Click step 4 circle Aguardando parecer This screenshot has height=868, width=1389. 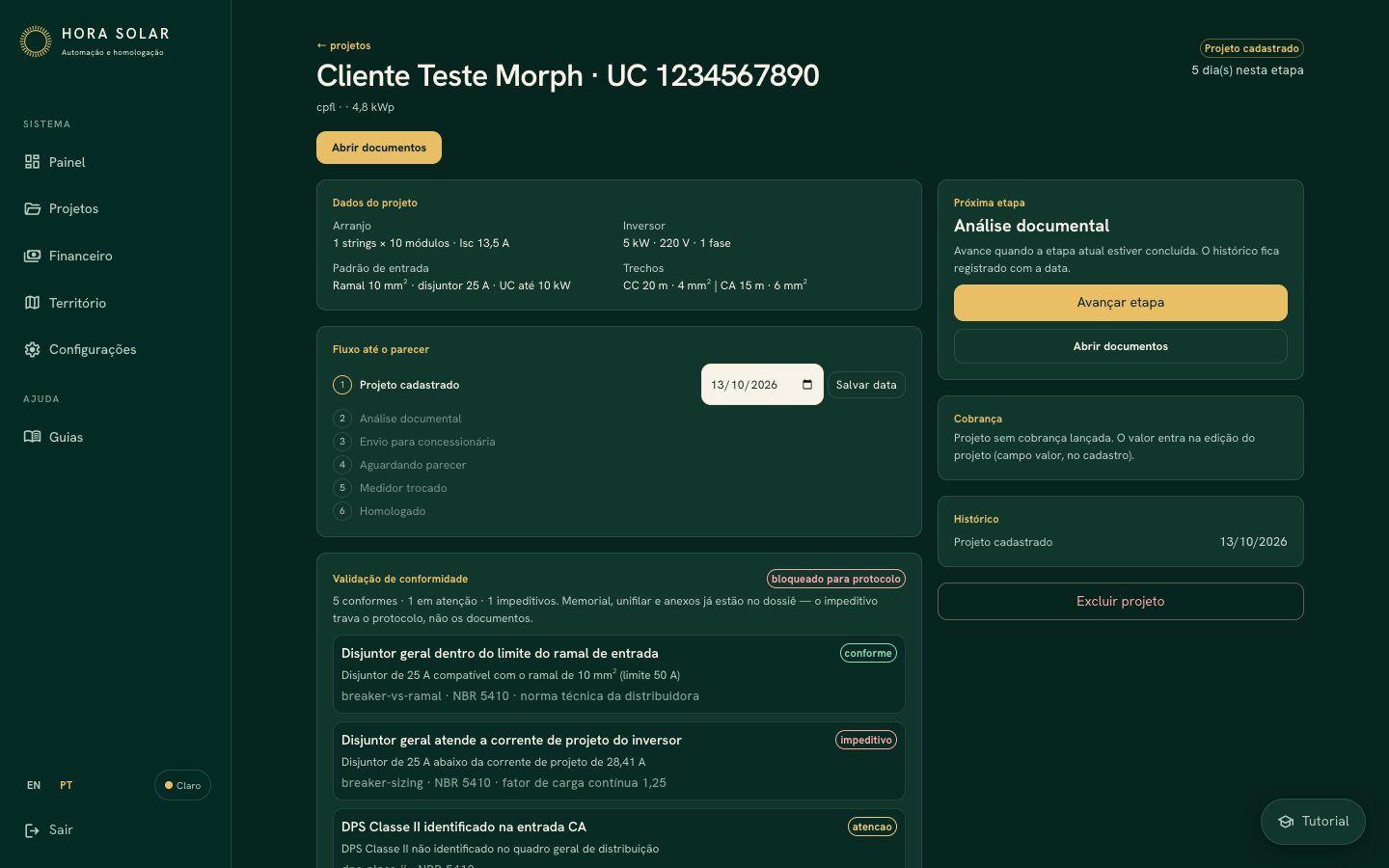[342, 465]
